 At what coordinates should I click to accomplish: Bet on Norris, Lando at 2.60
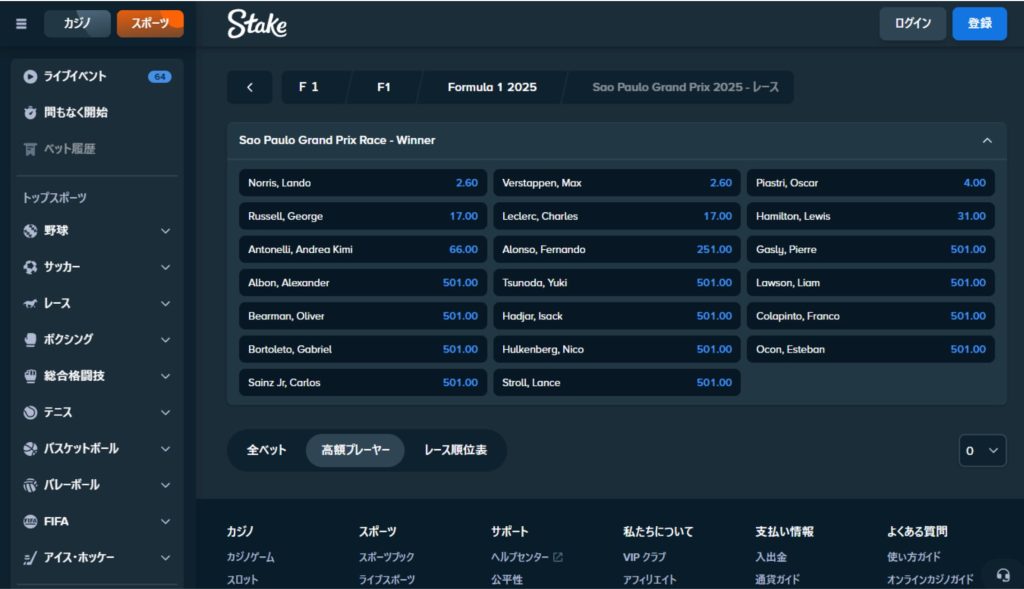tap(363, 183)
